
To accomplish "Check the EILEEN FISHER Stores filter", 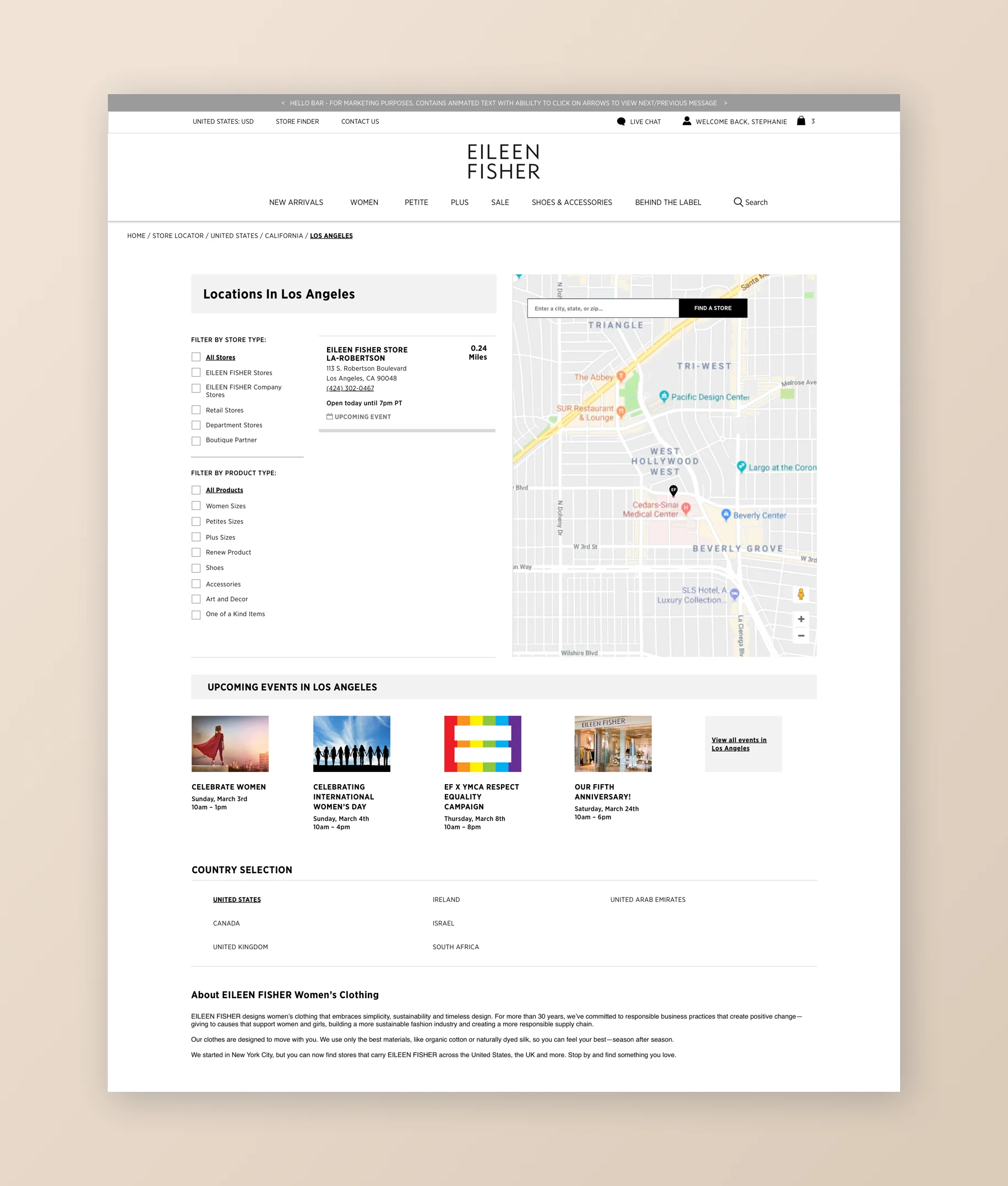I will click(196, 373).
